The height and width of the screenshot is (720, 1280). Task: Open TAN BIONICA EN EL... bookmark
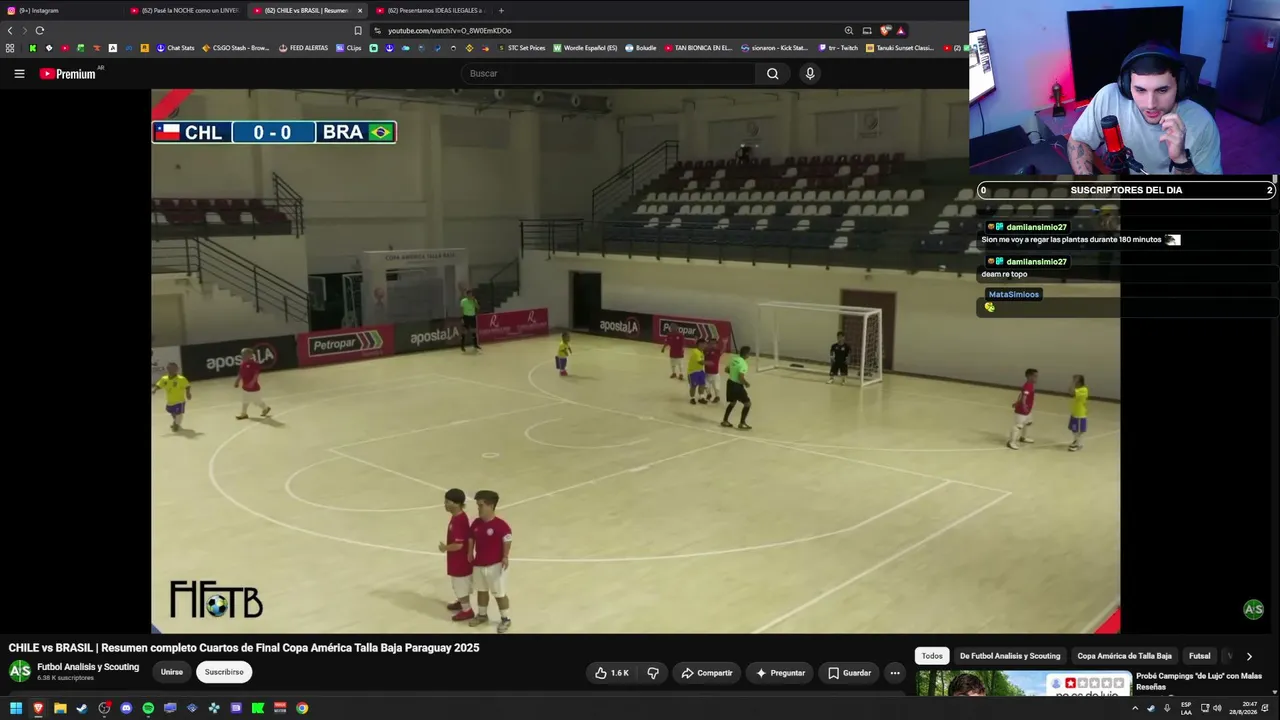[x=698, y=48]
